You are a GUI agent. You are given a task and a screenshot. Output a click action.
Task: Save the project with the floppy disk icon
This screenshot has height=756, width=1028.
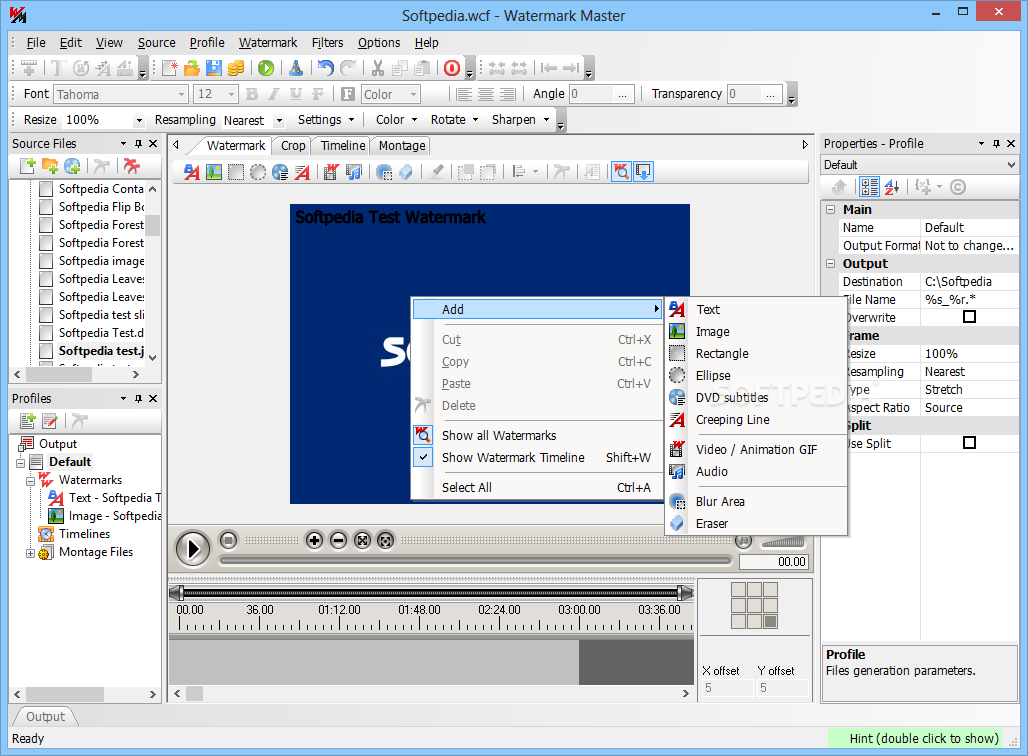(214, 68)
